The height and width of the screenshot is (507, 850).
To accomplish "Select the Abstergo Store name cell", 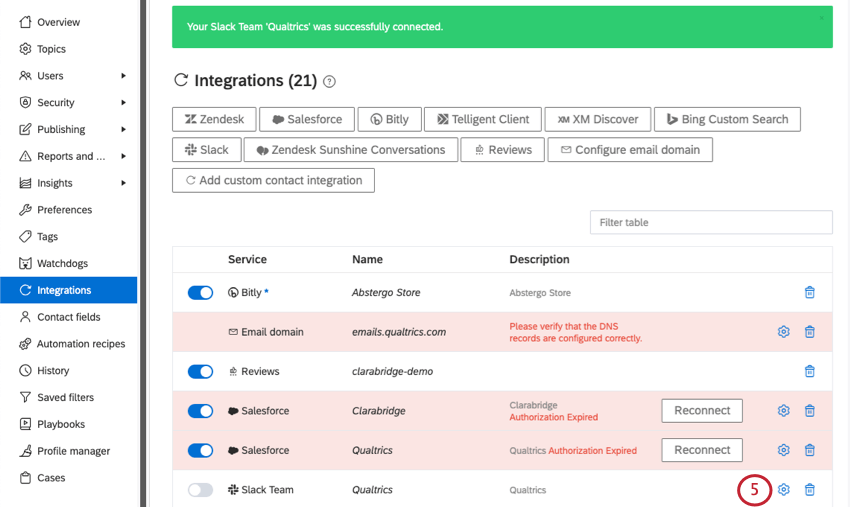I will click(x=386, y=292).
